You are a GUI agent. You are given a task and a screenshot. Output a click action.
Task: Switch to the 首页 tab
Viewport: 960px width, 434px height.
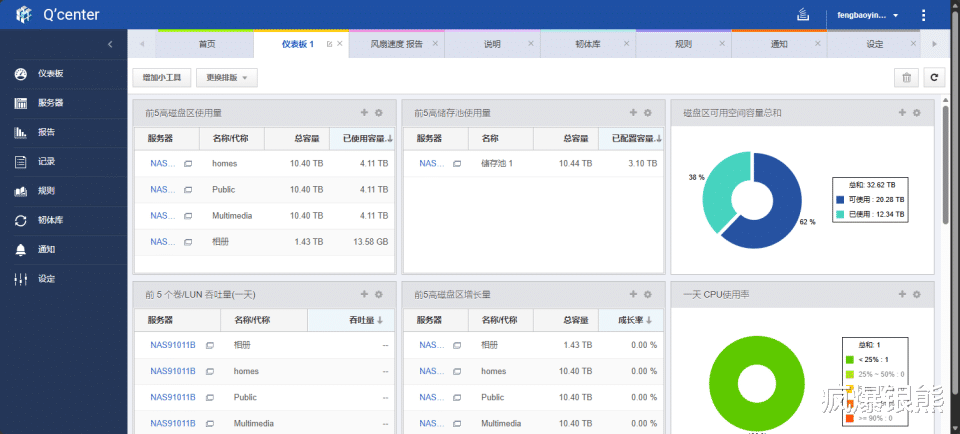point(206,44)
